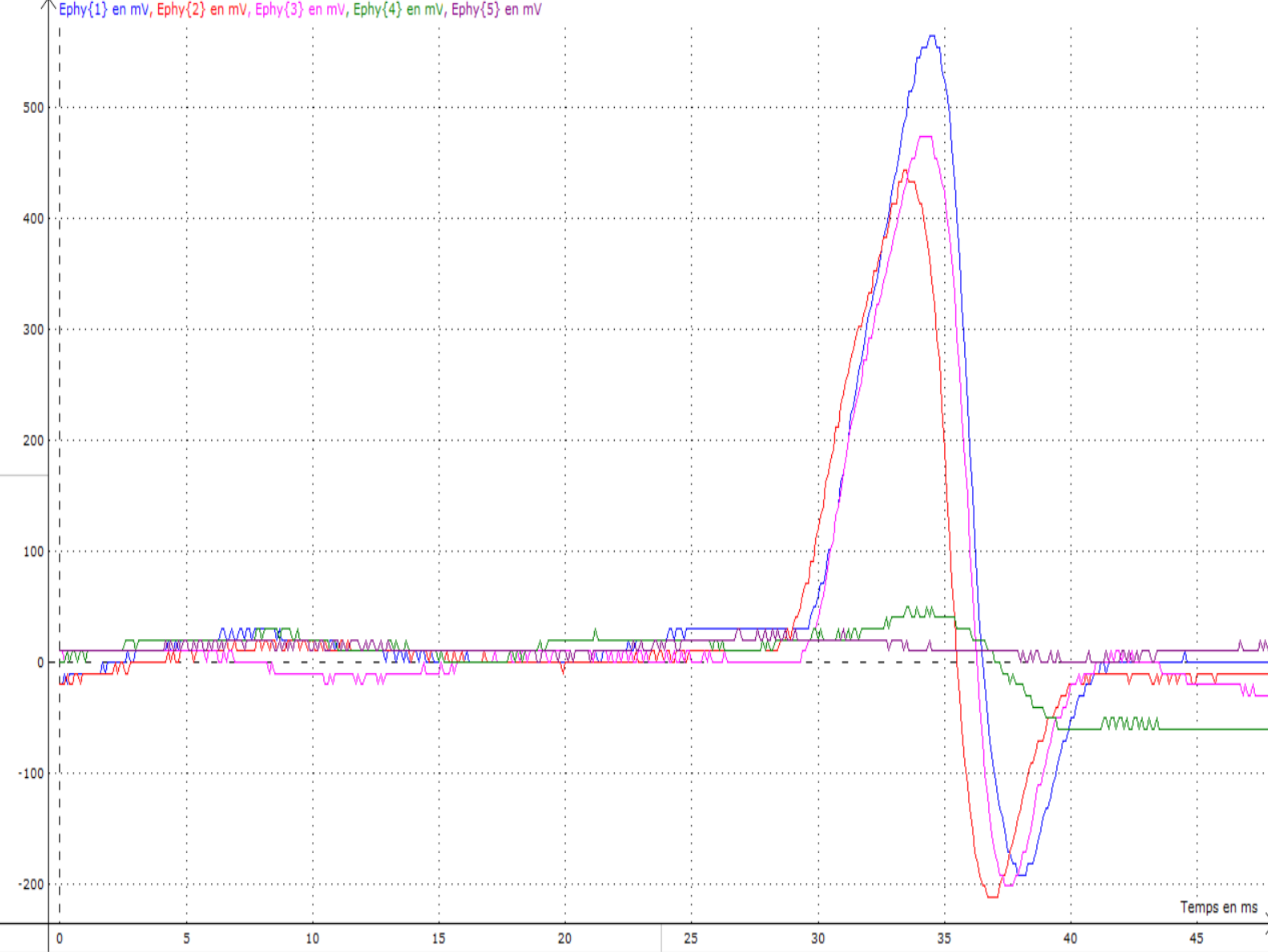Screen dimensions: 1268x952
Task: Click the 40 tick label on time axis
Action: coord(1070,939)
